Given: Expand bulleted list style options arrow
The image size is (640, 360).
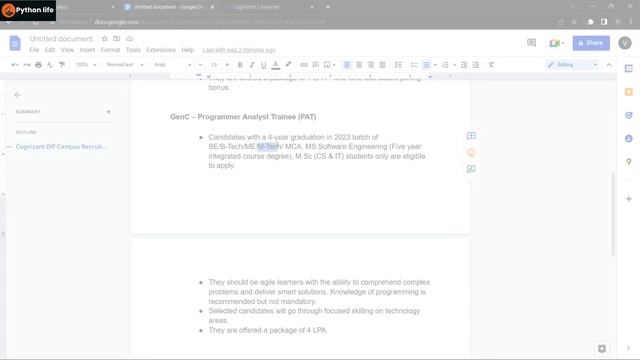Looking at the screenshot, I should pyautogui.click(x=435, y=65).
